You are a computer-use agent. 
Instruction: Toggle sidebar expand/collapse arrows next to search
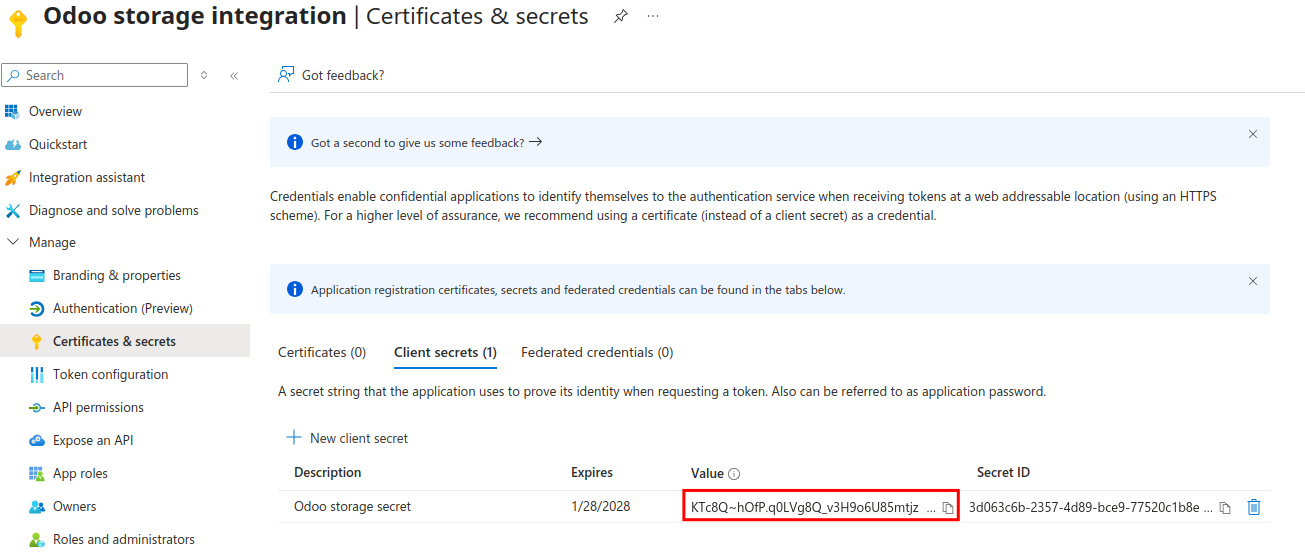coord(204,75)
